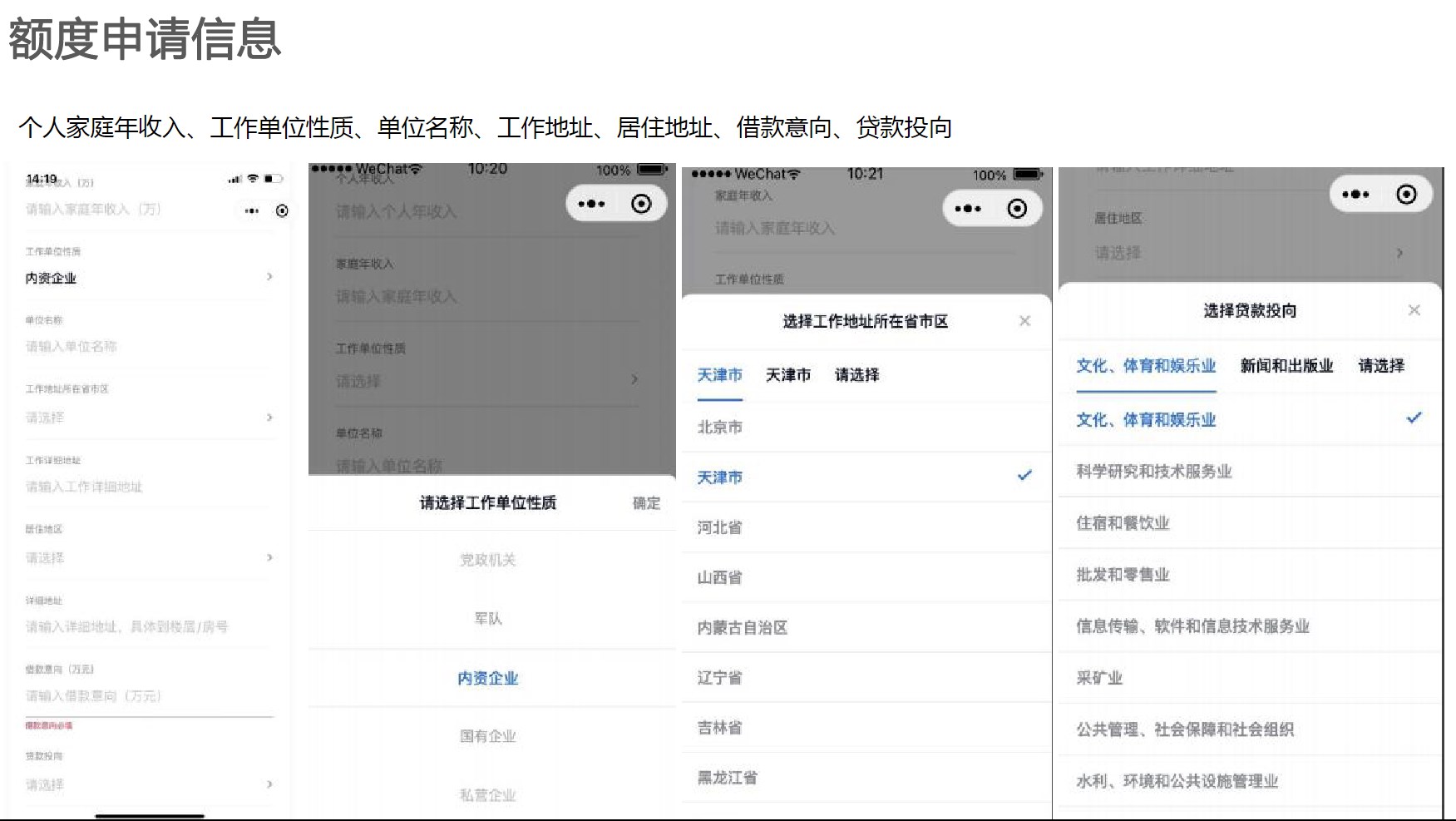This screenshot has height=821, width=1456.
Task: Expand 贷款投向 selector in first screen
Action: click(150, 784)
